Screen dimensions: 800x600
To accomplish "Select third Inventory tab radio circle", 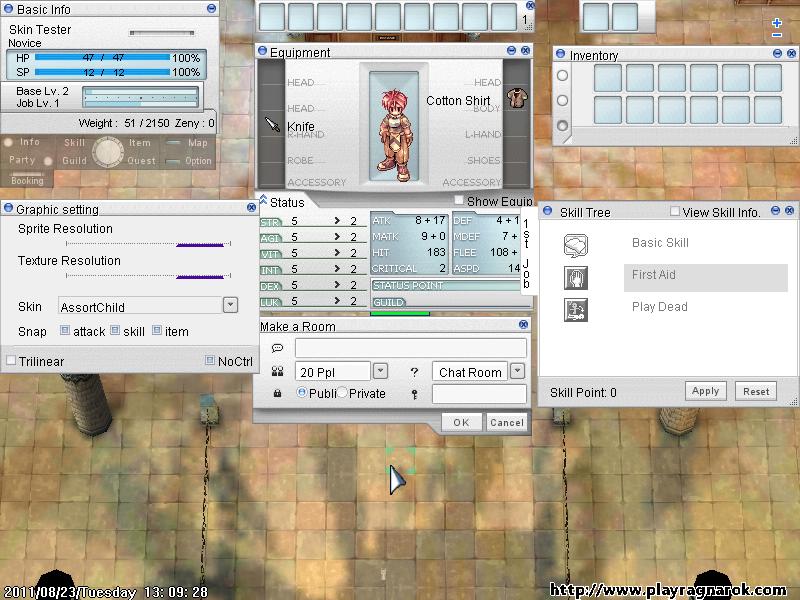I will [562, 125].
